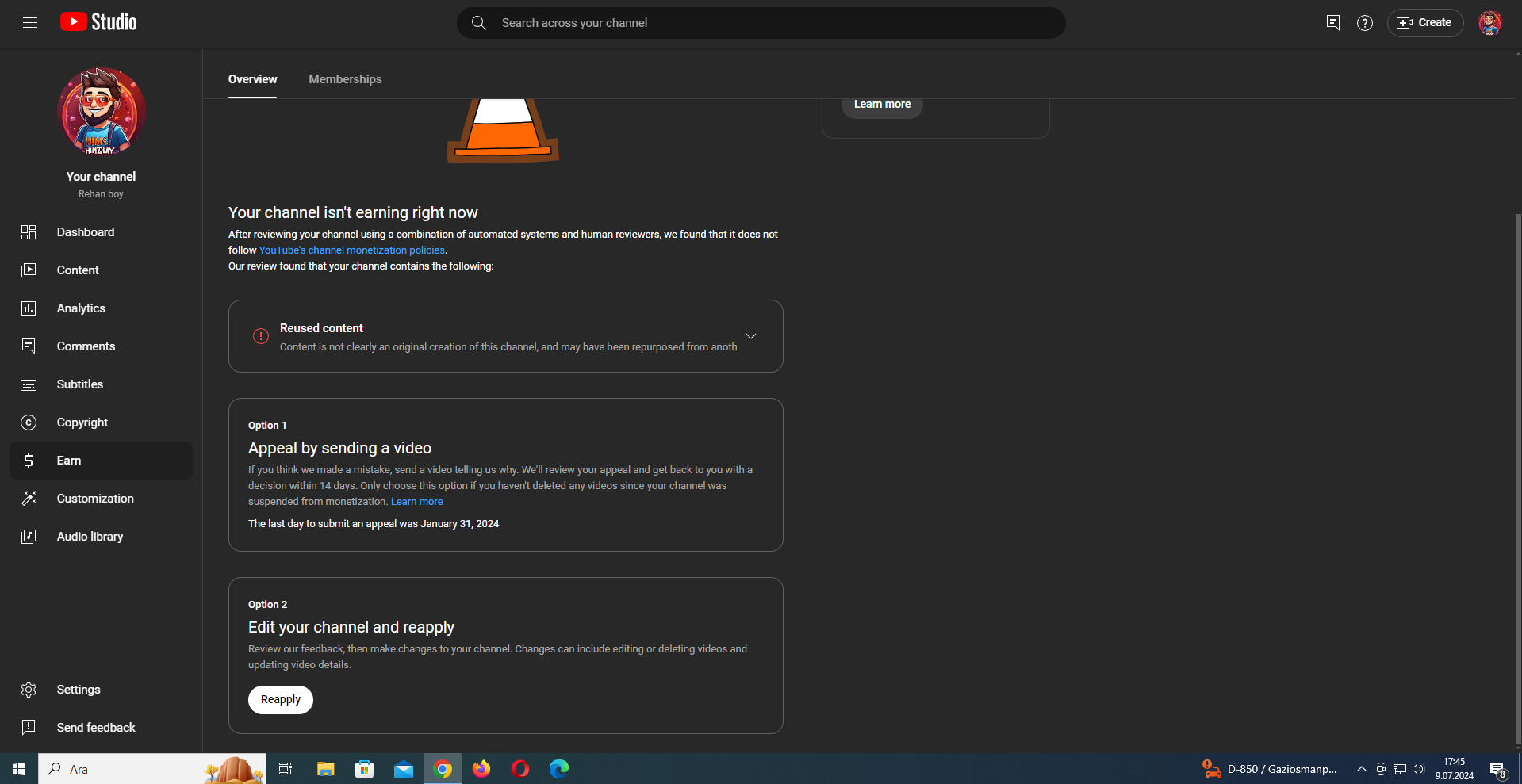The width and height of the screenshot is (1522, 784).
Task: Click the Chrome icon in the taskbar
Action: (x=443, y=769)
